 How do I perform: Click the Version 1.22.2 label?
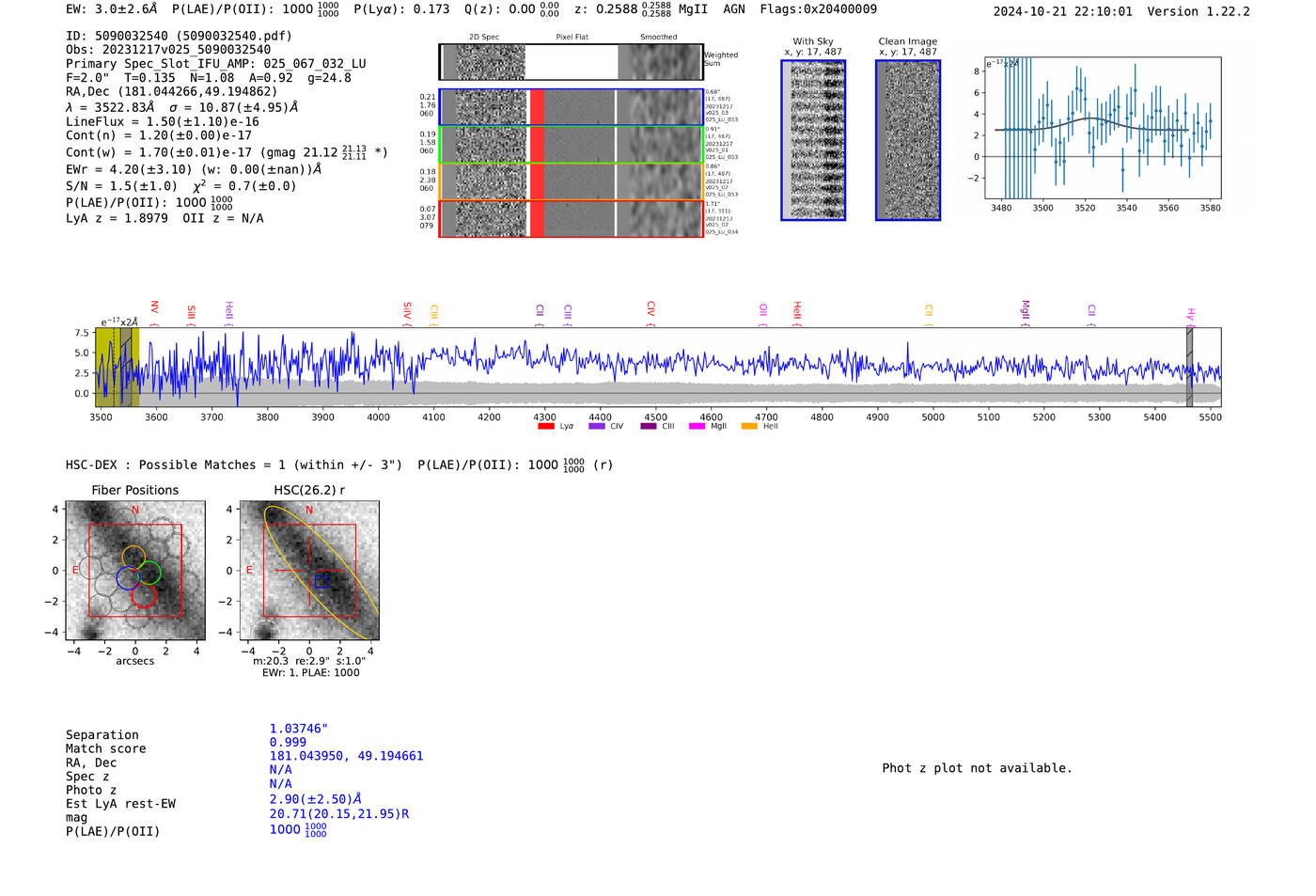(1198, 11)
